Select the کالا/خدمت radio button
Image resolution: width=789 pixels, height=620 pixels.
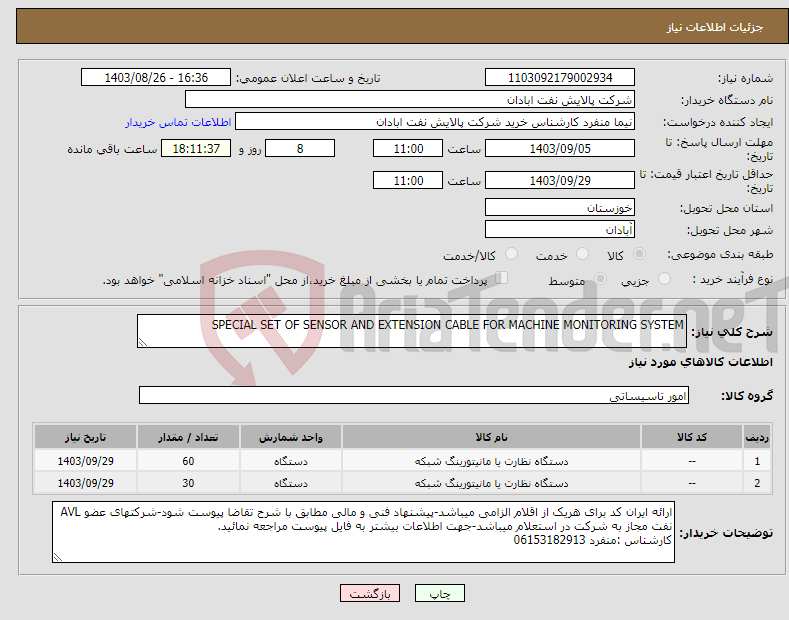pos(511,254)
